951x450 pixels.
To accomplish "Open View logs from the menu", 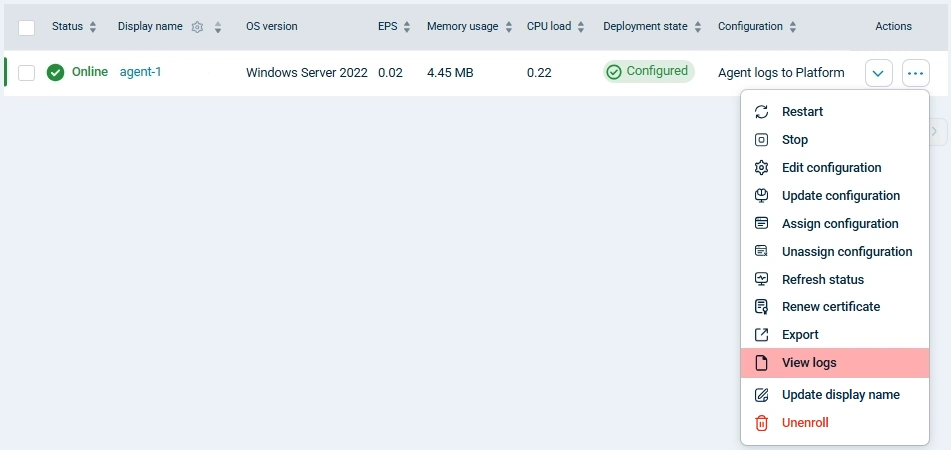I will click(x=835, y=363).
